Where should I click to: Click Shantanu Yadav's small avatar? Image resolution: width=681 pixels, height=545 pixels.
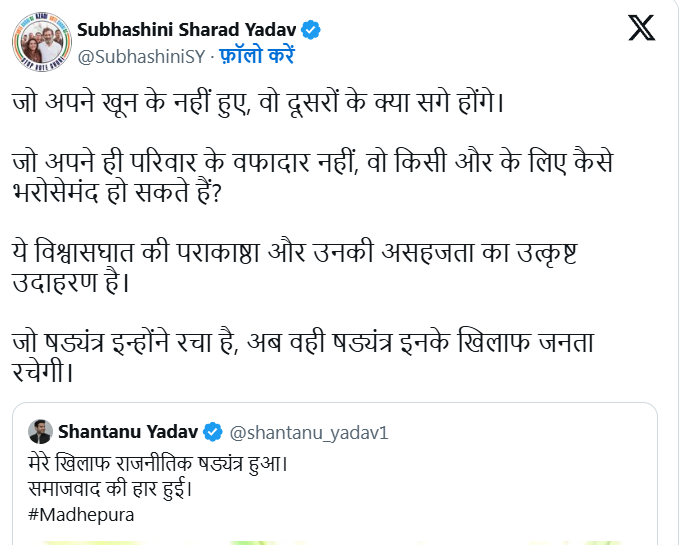point(40,432)
